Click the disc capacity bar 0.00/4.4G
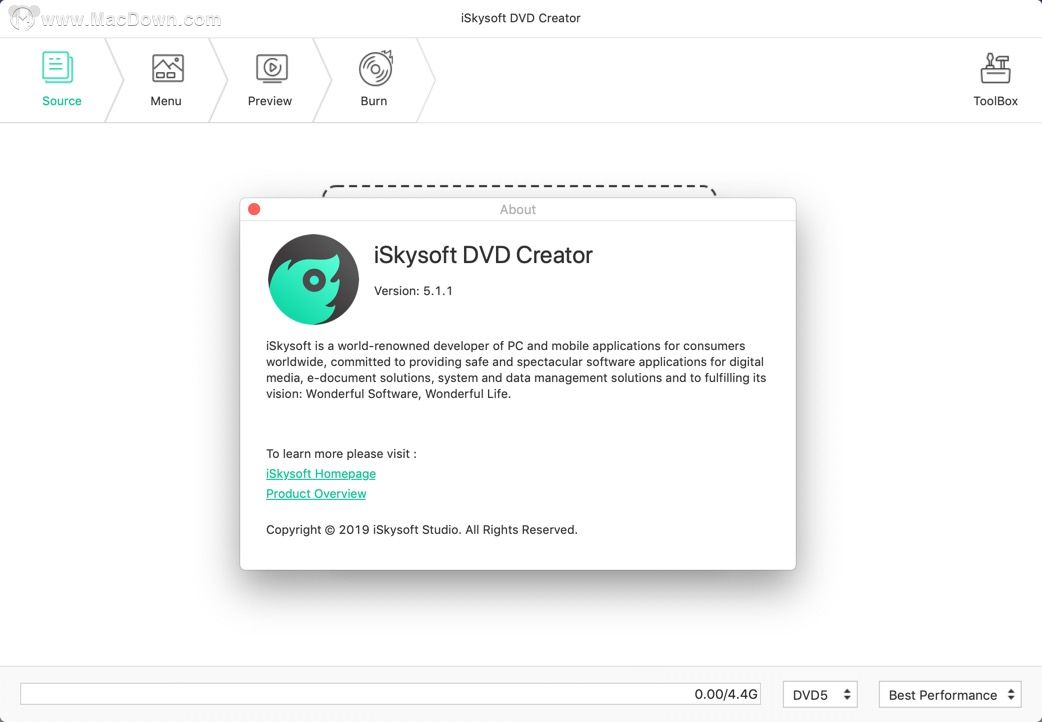 click(x=391, y=694)
